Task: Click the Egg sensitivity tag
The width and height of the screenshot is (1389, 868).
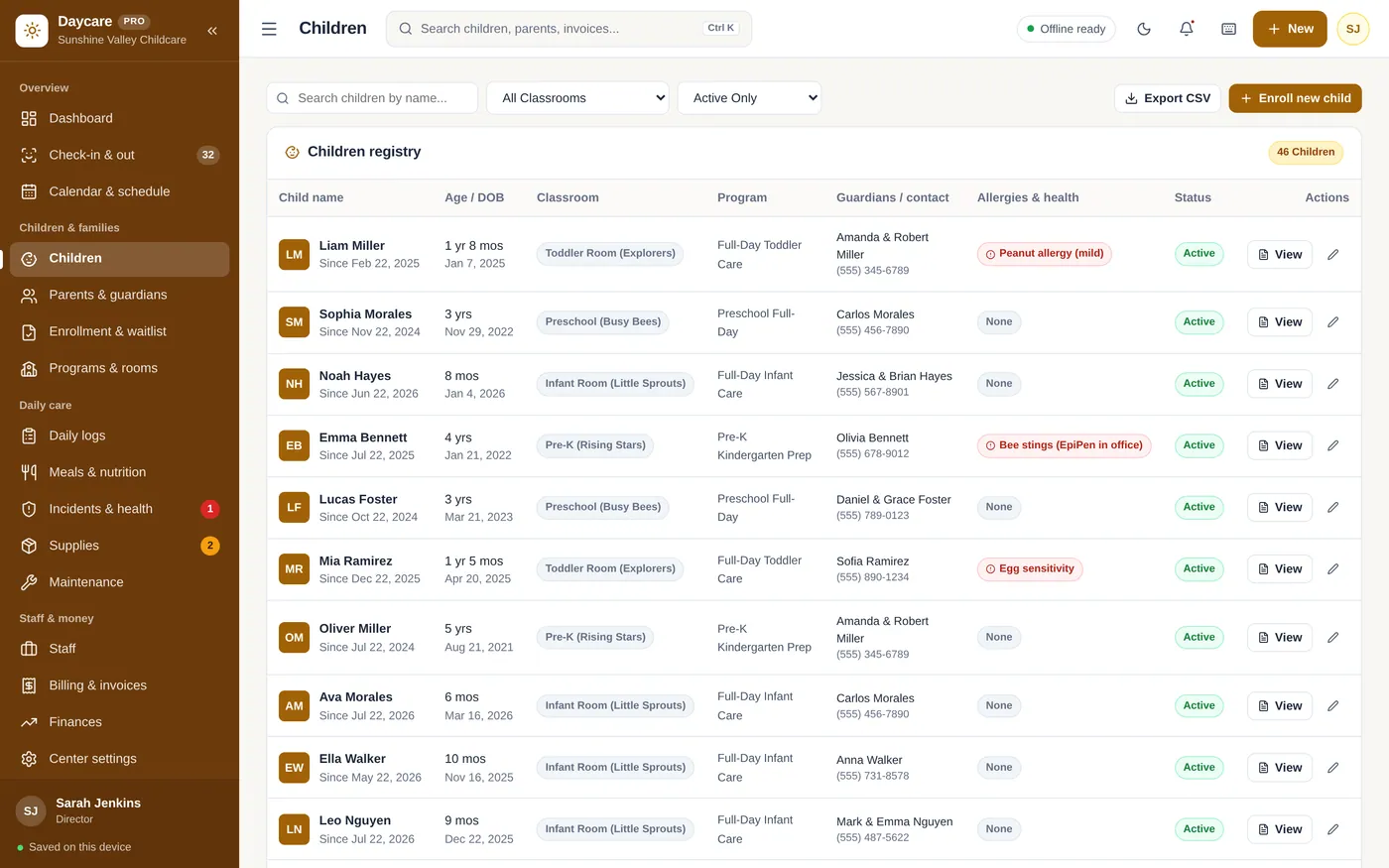Action: [1030, 569]
